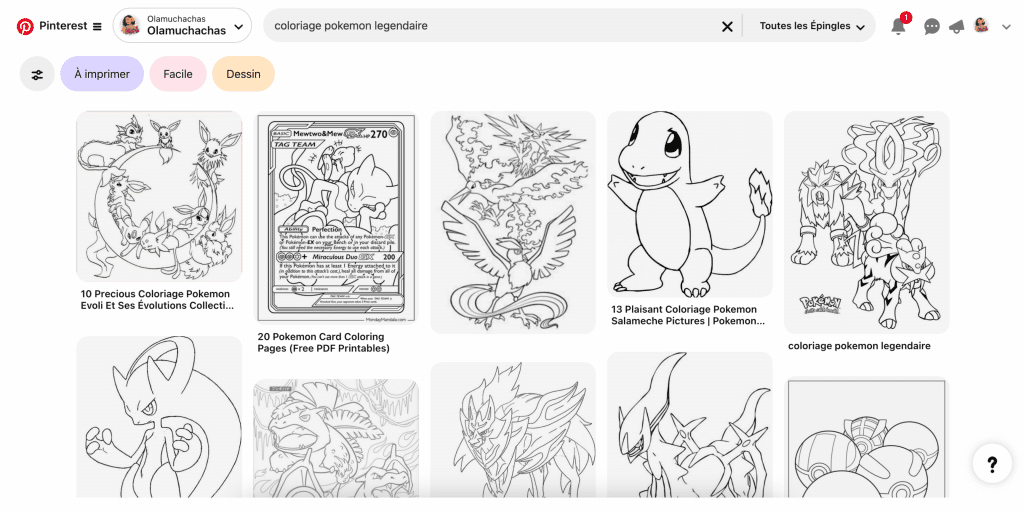
Task: Open the megaphone updates icon
Action: [956, 26]
